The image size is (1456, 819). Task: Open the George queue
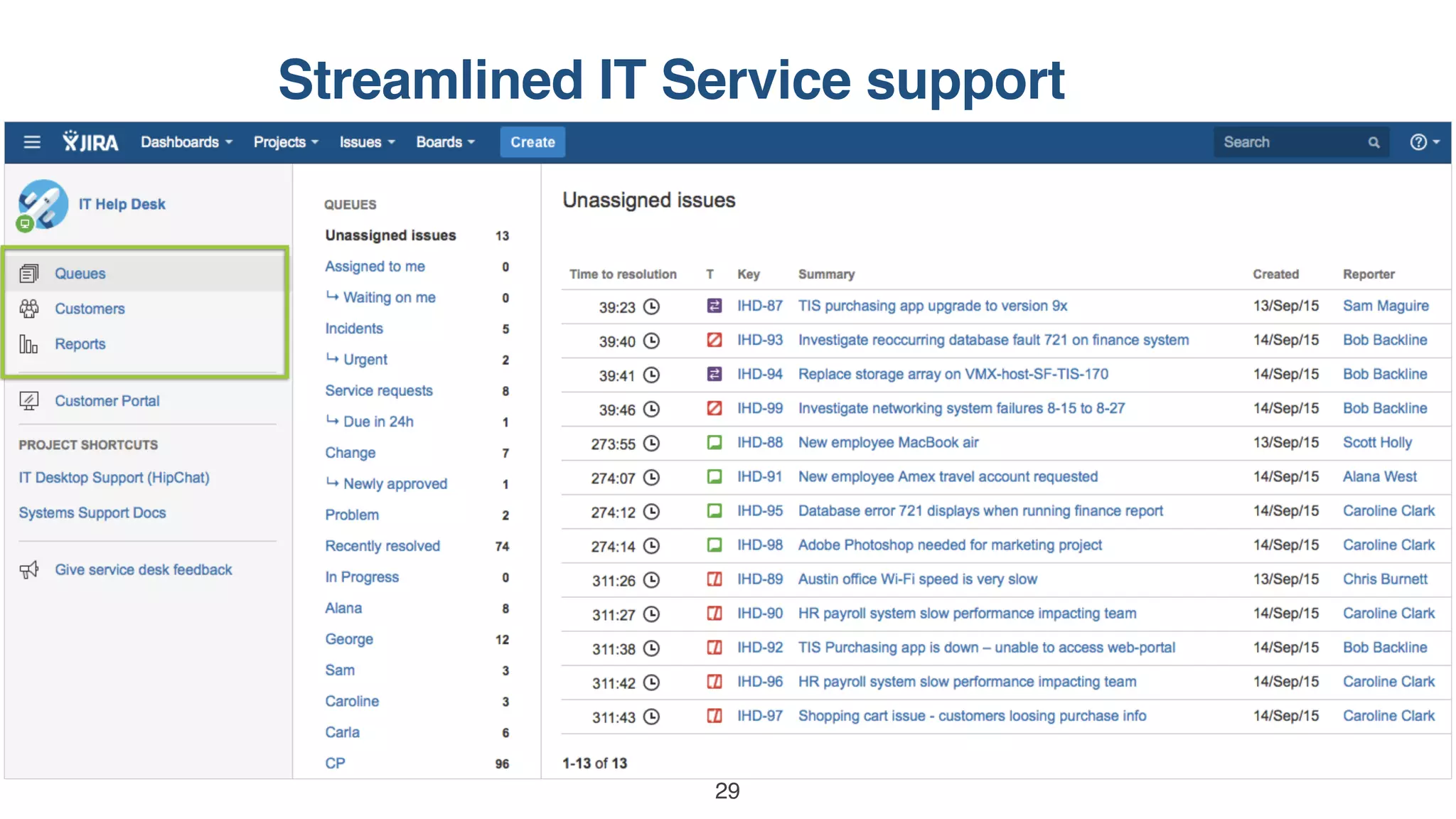coord(349,639)
